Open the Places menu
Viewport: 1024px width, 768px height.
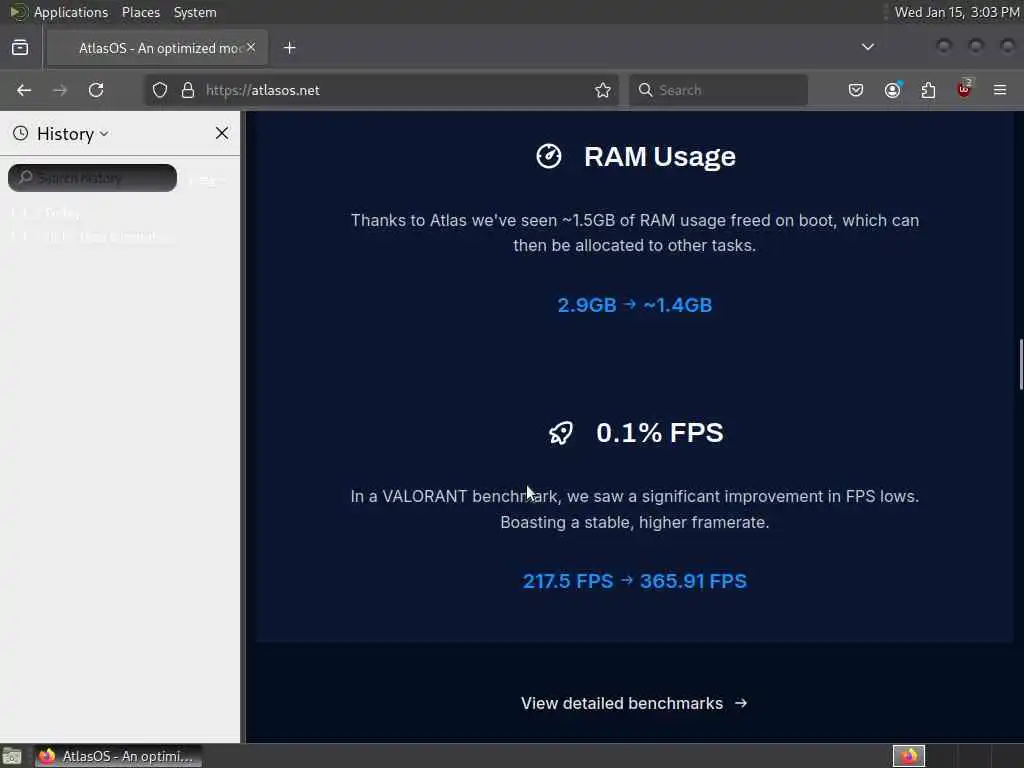[x=141, y=12]
